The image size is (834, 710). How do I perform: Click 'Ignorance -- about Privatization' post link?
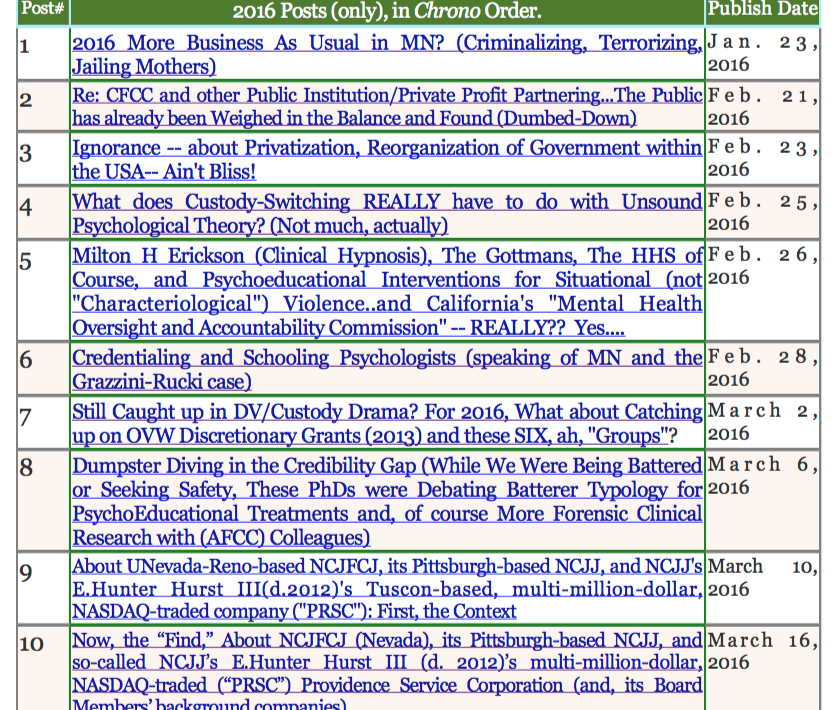pyautogui.click(x=386, y=149)
